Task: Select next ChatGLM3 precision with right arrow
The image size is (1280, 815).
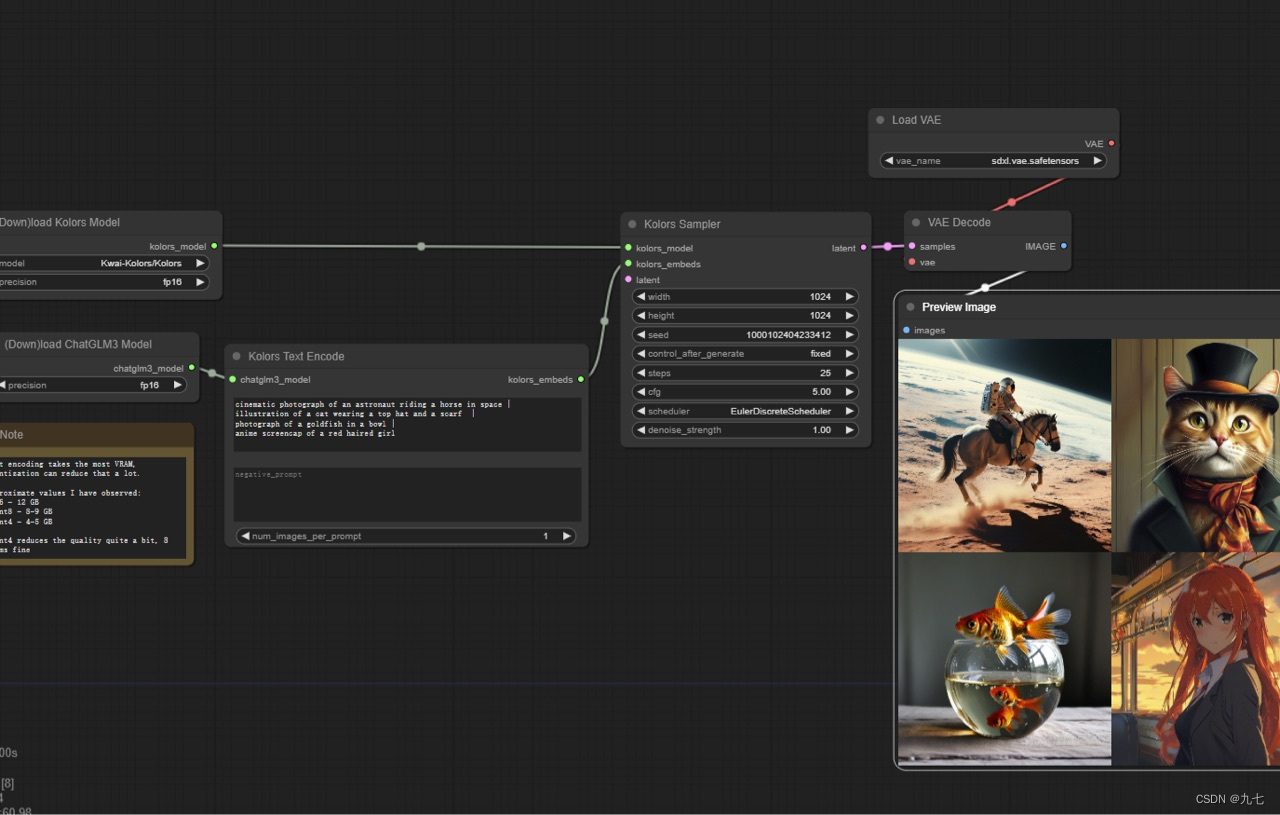Action: point(177,385)
